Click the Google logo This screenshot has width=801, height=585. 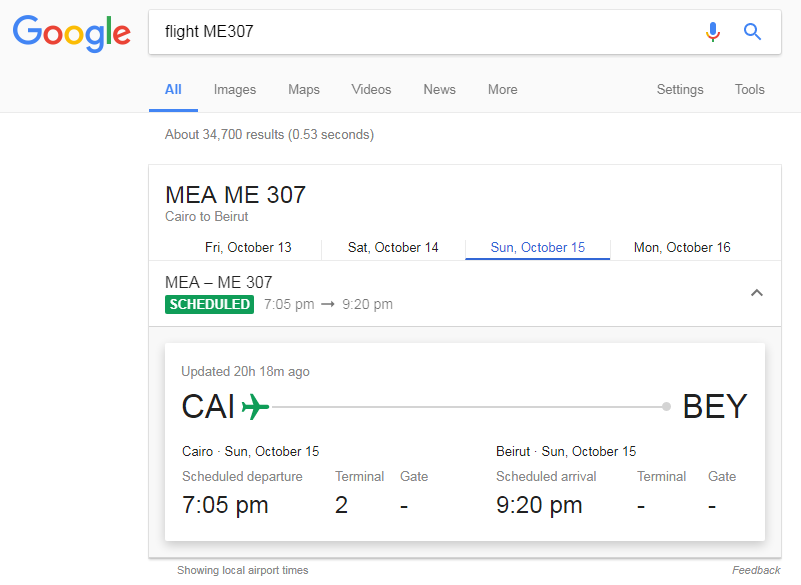coord(71,32)
